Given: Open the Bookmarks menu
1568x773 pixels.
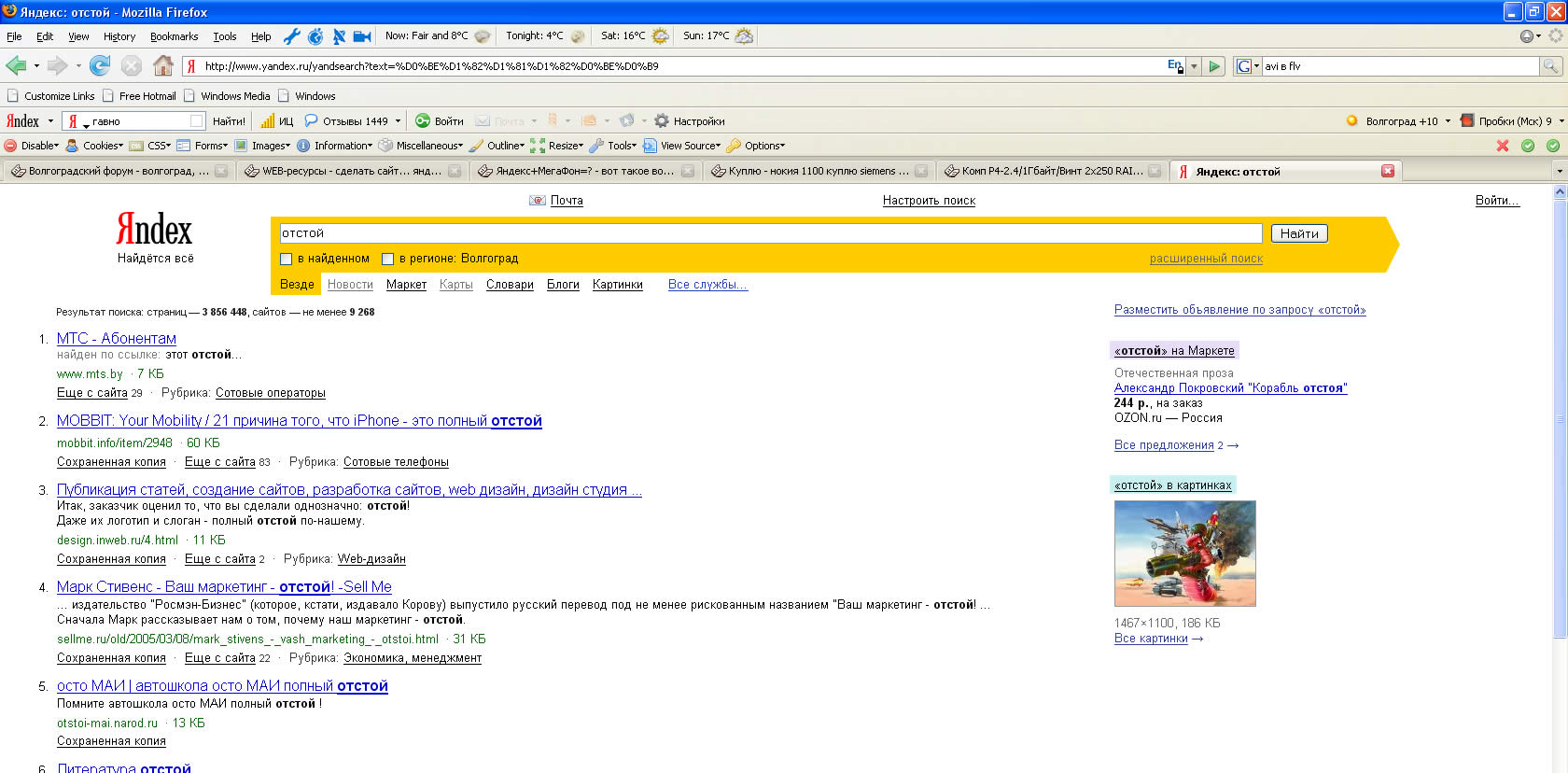Looking at the screenshot, I should 174,36.
